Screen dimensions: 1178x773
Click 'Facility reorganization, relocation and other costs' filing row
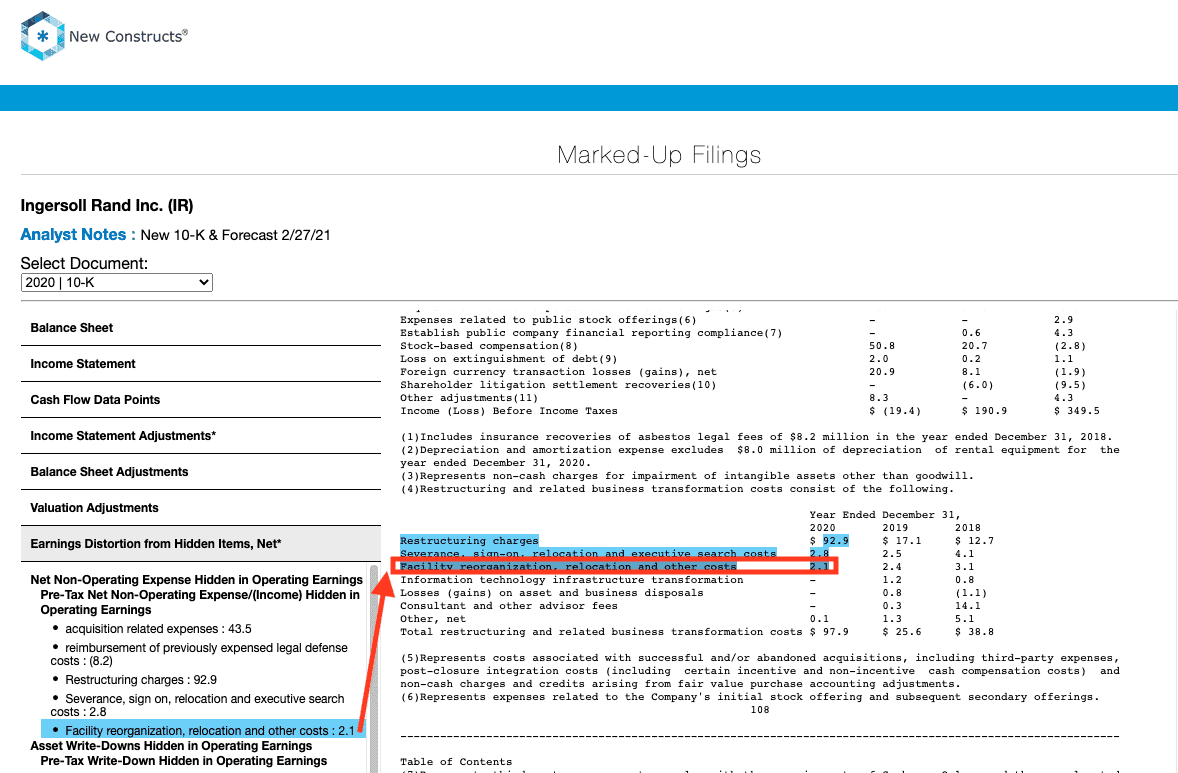click(x=568, y=566)
